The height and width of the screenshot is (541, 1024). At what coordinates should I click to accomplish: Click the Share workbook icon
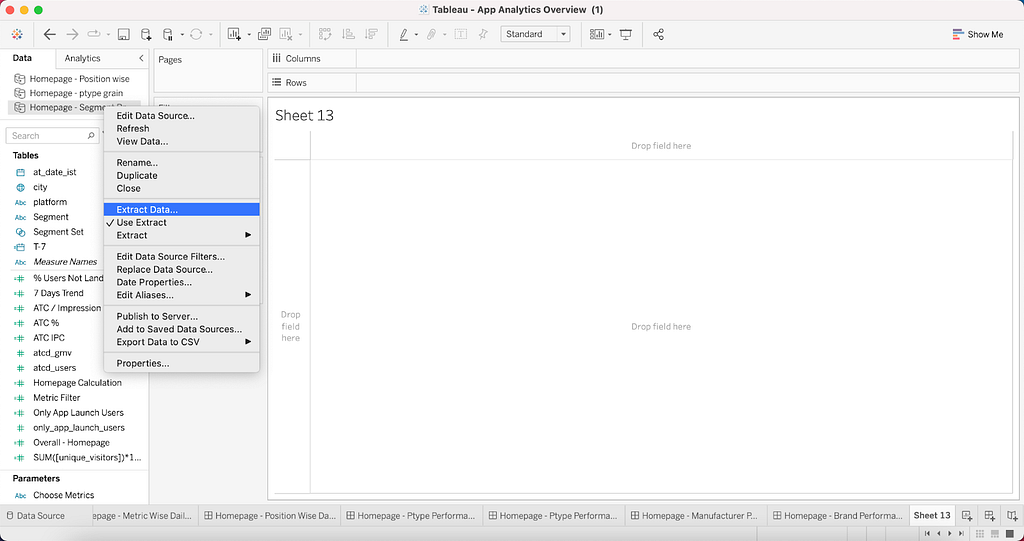click(x=658, y=34)
